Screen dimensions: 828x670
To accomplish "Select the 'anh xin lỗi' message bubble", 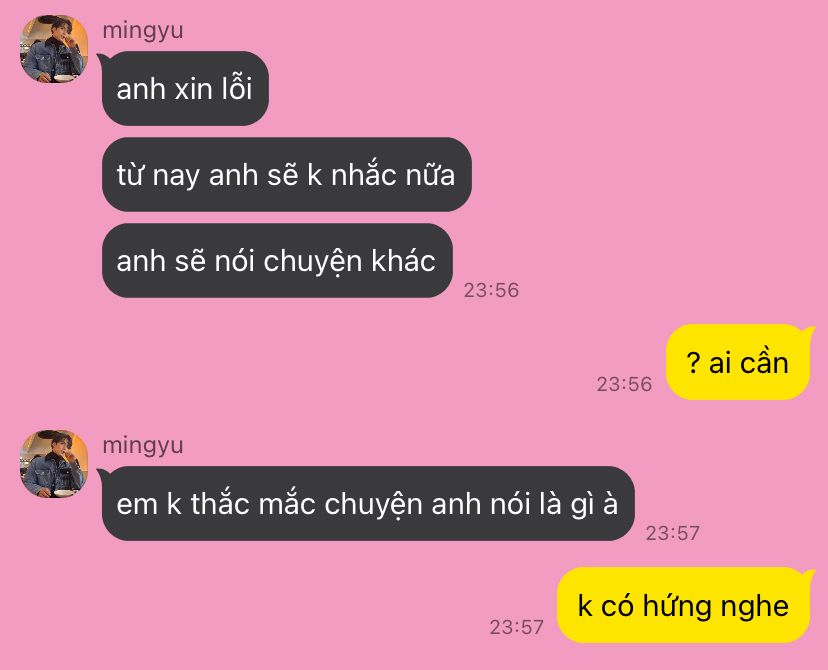I will (x=185, y=88).
